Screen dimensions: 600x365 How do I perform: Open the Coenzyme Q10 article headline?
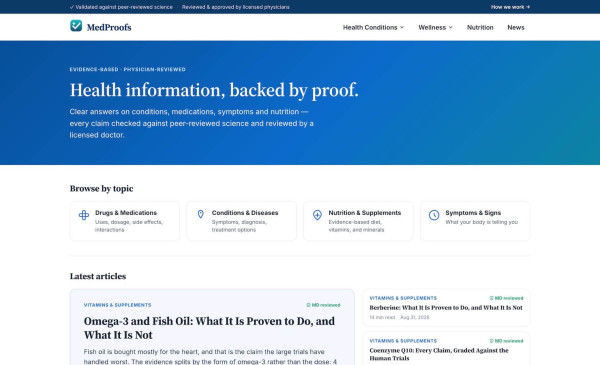[439, 354]
